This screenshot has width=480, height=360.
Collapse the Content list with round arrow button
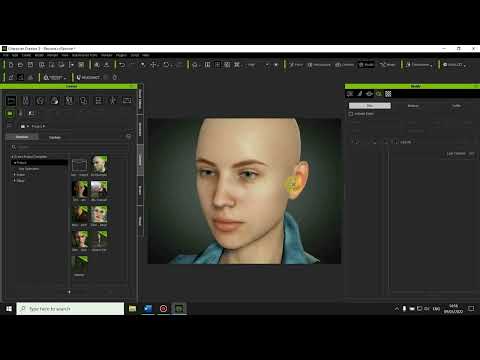[x=128, y=136]
